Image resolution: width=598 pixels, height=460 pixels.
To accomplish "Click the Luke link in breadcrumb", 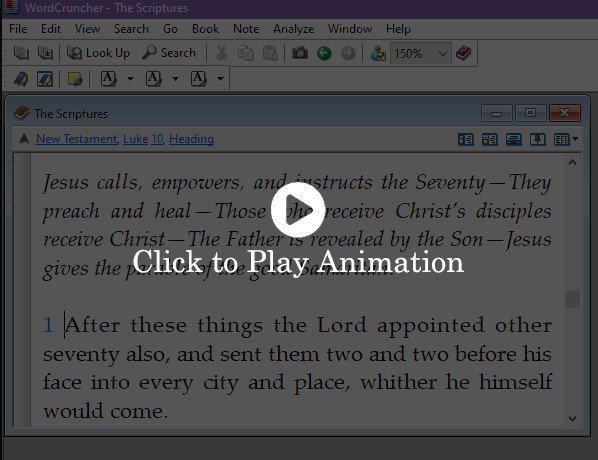I will (135, 139).
